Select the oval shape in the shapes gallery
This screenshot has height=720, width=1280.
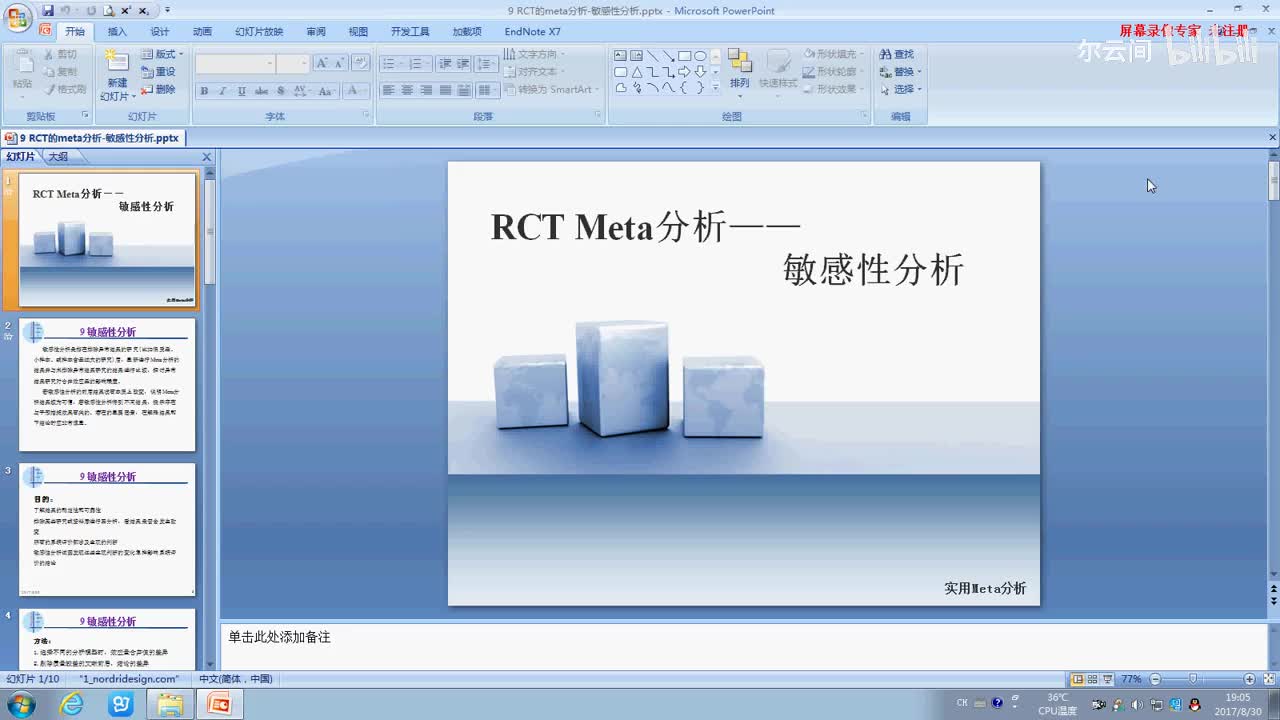700,56
